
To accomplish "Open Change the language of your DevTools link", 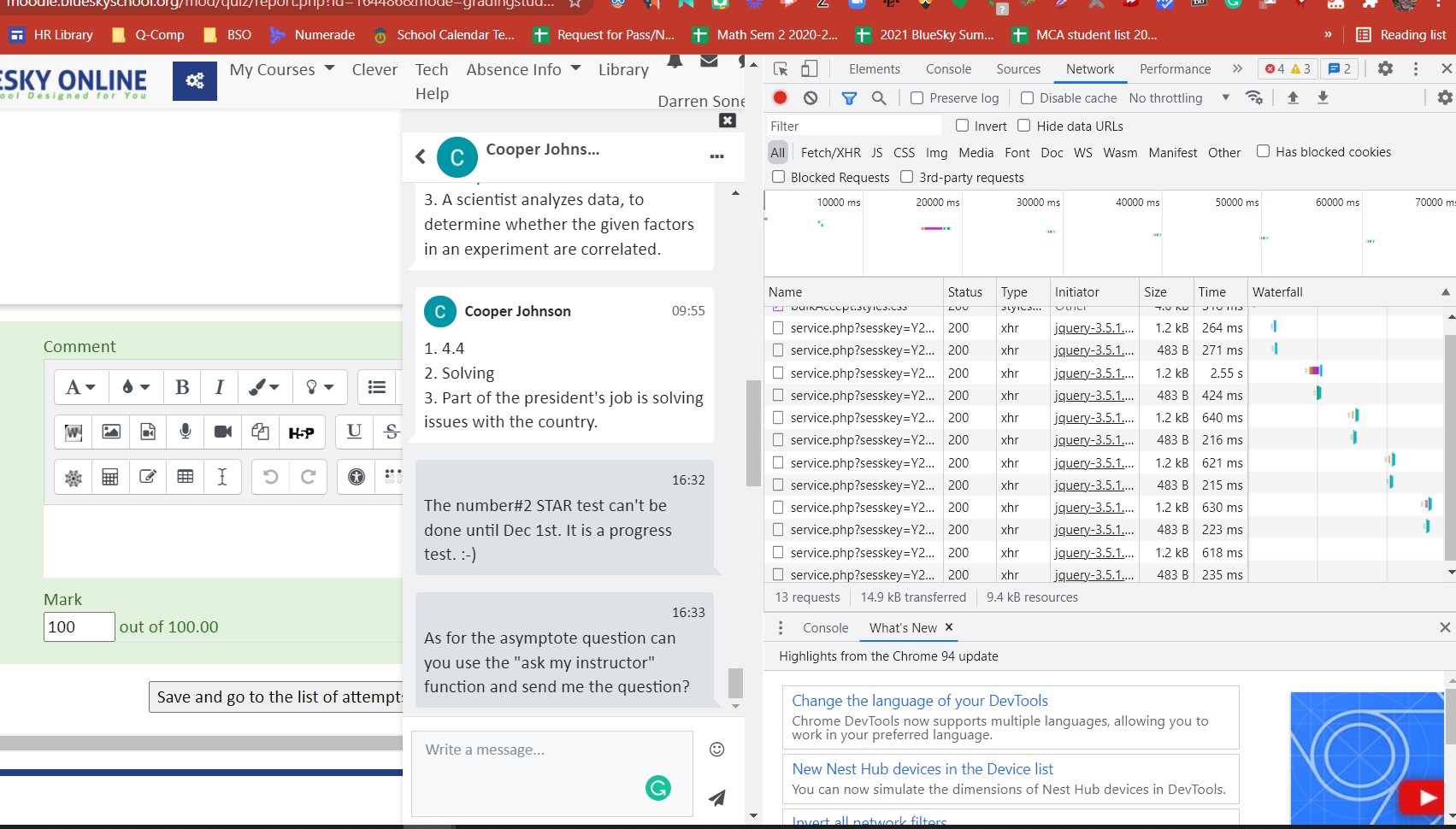I will [919, 701].
